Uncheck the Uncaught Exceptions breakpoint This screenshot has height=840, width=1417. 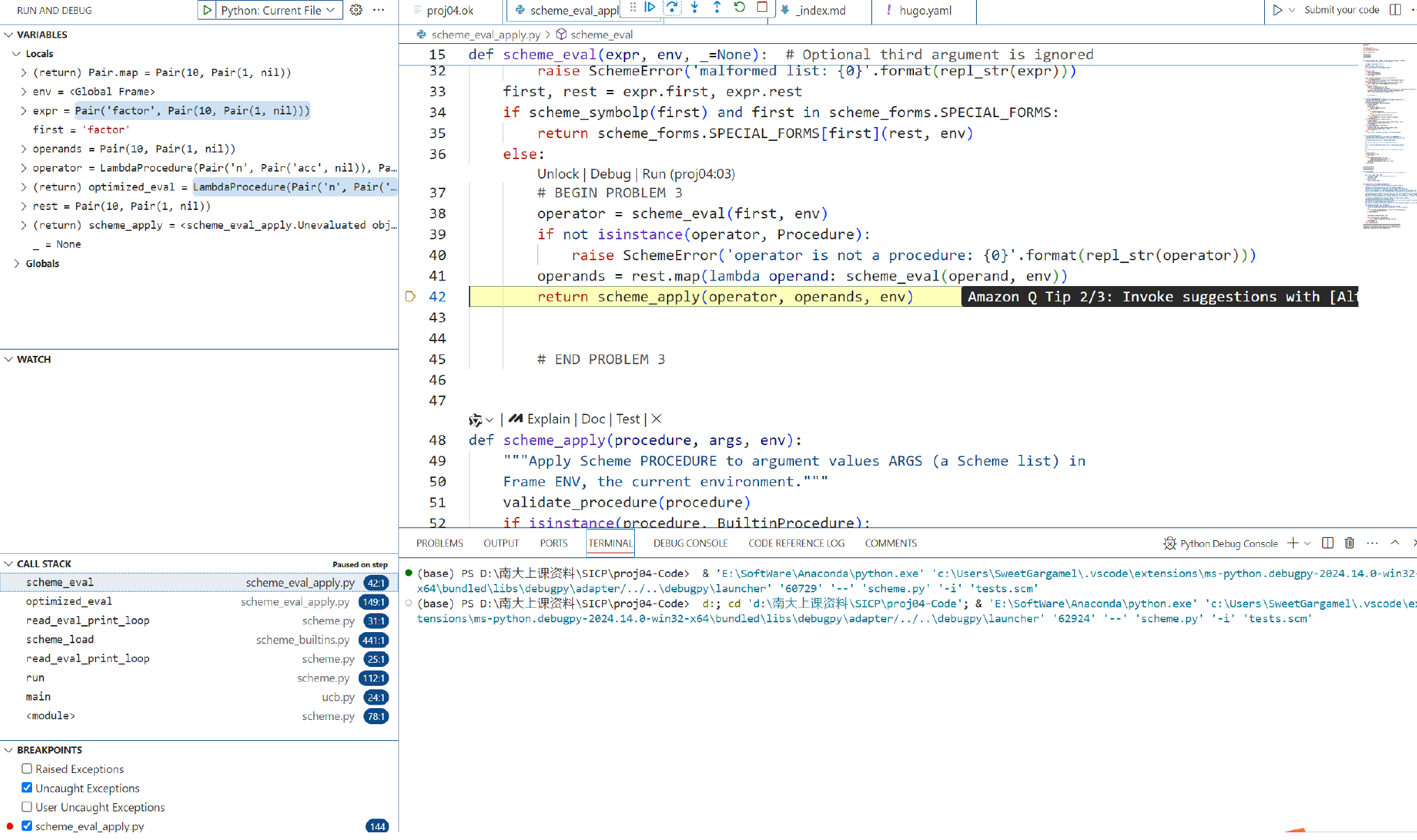27,788
